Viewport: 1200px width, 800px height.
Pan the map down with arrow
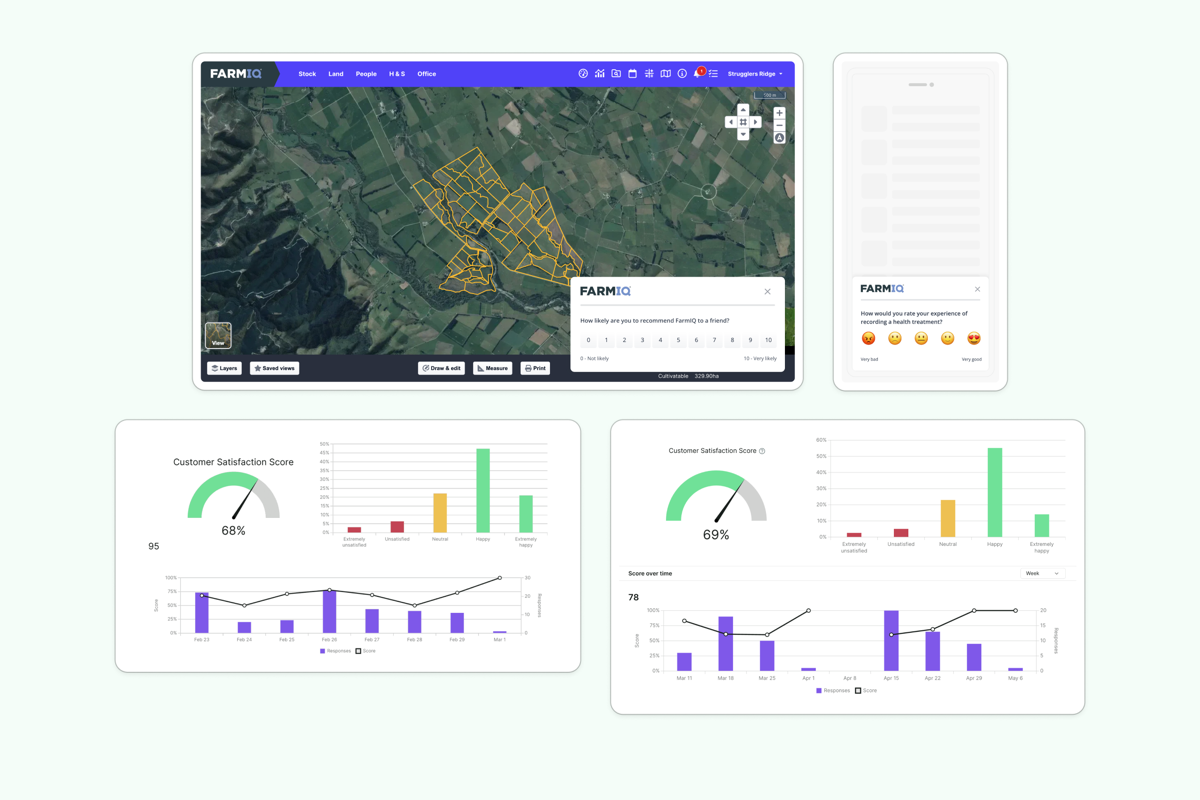pyautogui.click(x=743, y=134)
